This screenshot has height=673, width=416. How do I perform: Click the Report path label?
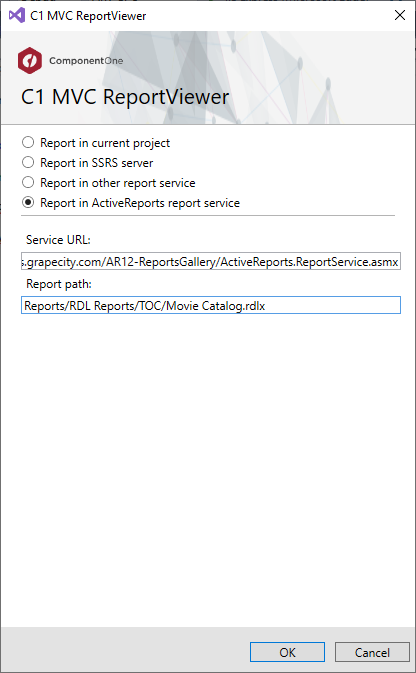[x=59, y=284]
